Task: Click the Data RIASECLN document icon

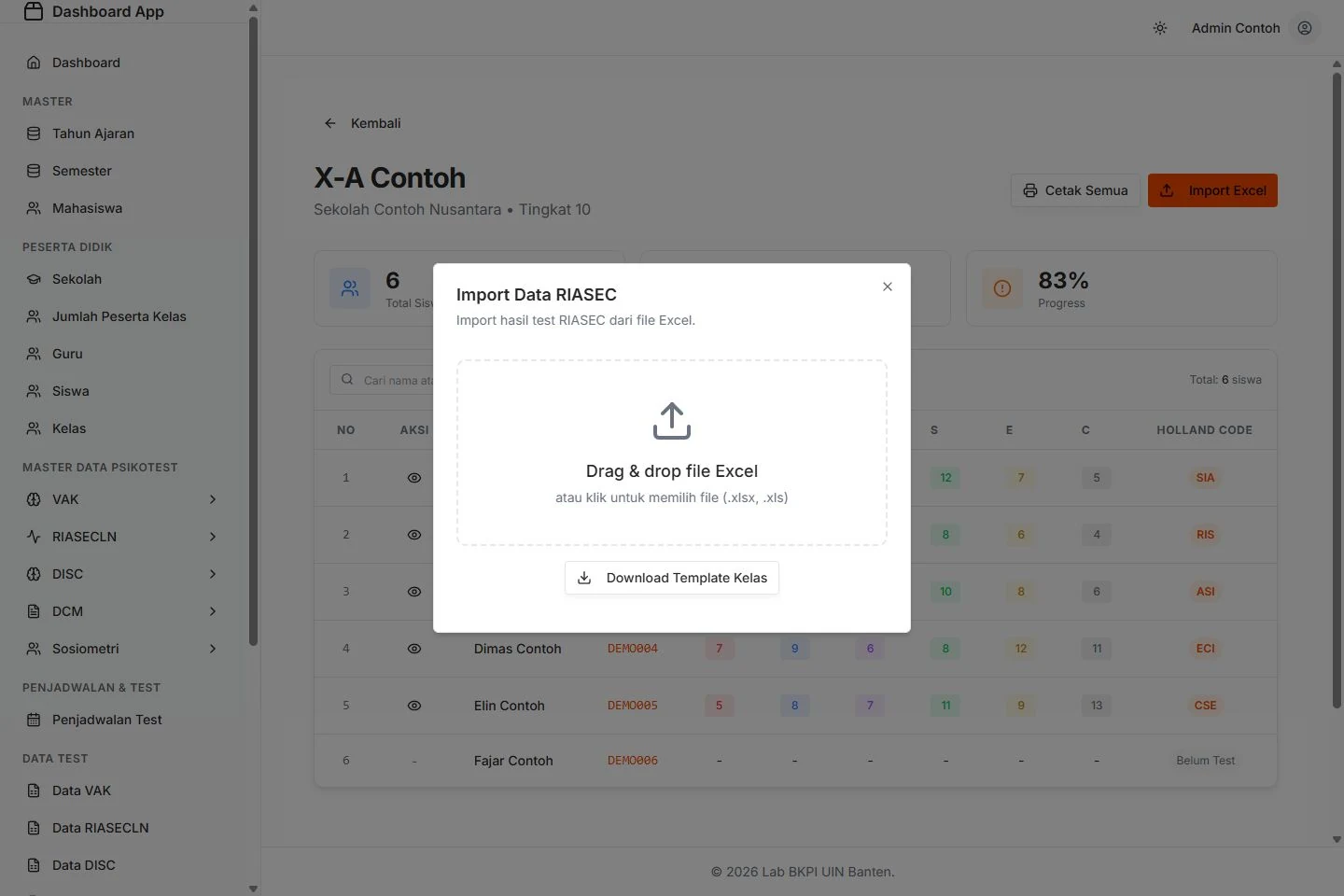Action: [x=34, y=828]
